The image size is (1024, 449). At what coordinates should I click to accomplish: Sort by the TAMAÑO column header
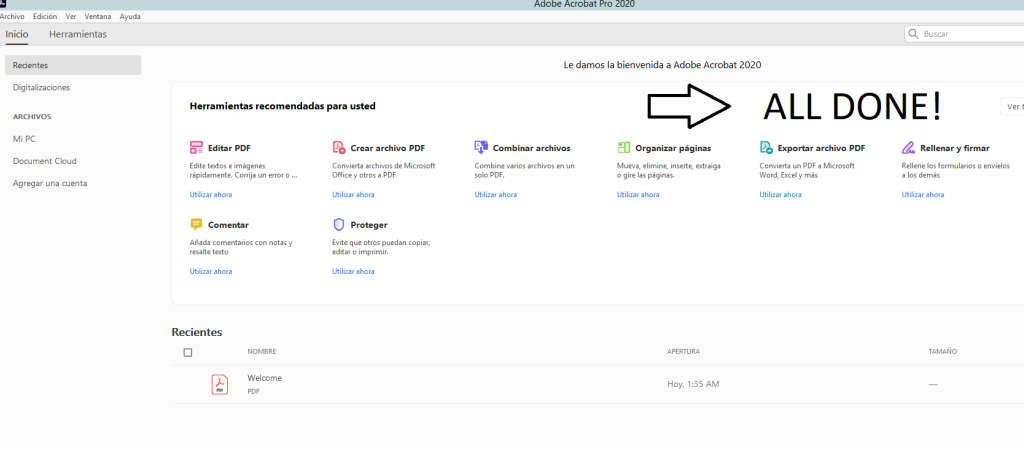click(x=943, y=352)
